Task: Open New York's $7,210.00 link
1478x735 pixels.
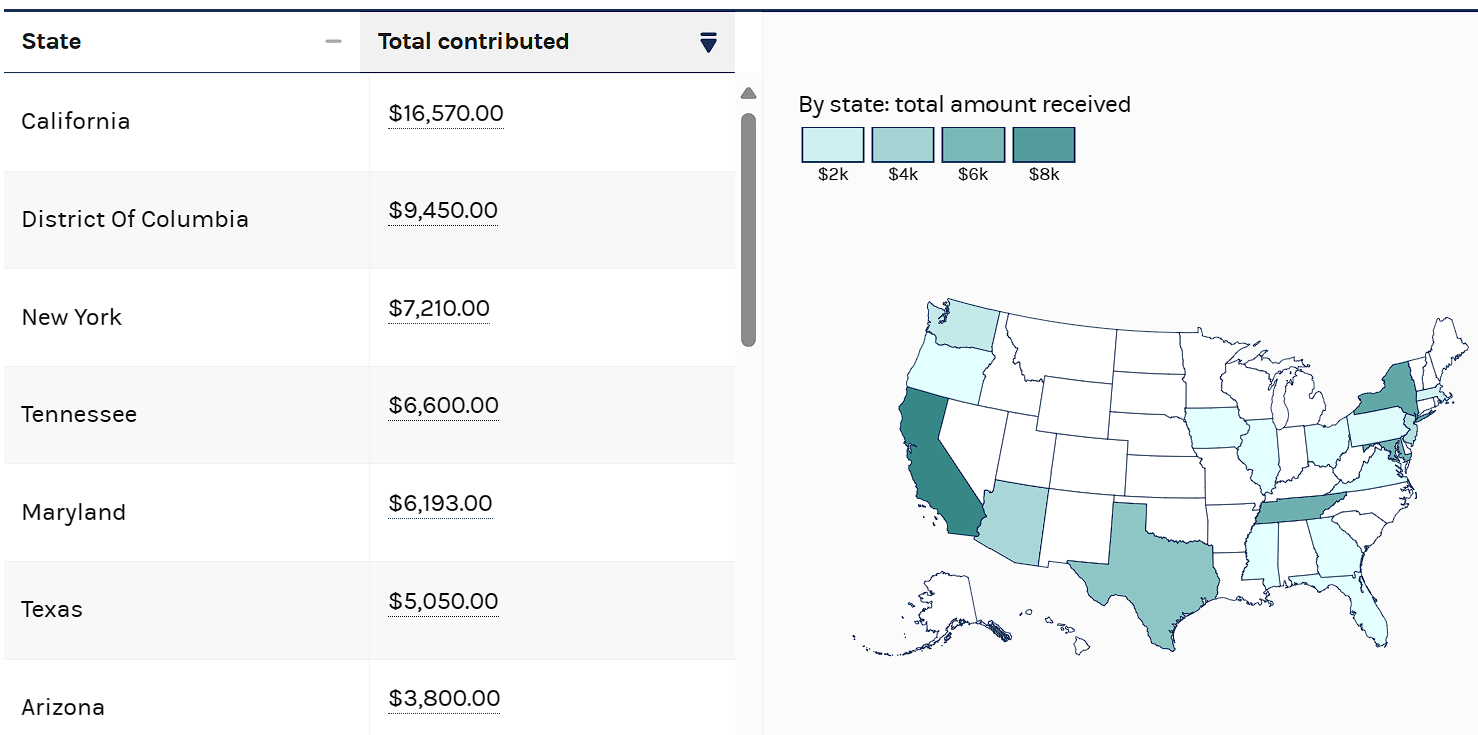Action: [x=439, y=309]
